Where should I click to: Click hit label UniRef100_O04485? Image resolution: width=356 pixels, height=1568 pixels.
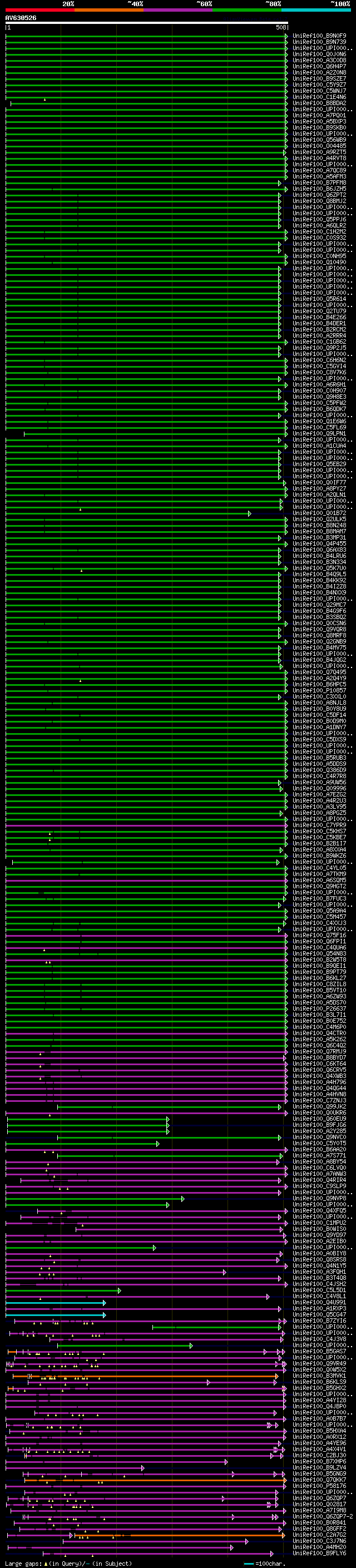(x=319, y=146)
